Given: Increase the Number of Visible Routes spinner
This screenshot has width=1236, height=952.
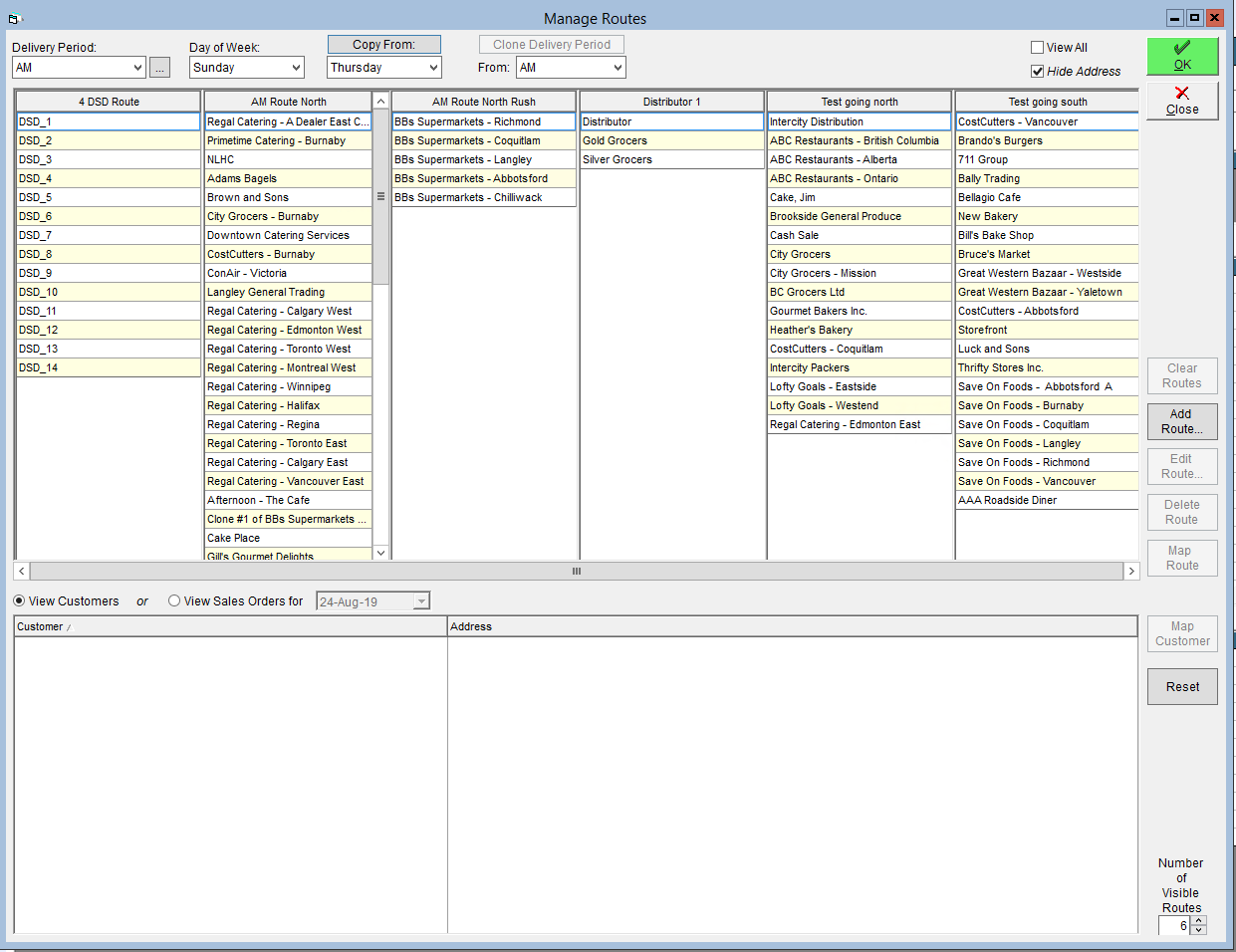Looking at the screenshot, I should coord(1198,921).
